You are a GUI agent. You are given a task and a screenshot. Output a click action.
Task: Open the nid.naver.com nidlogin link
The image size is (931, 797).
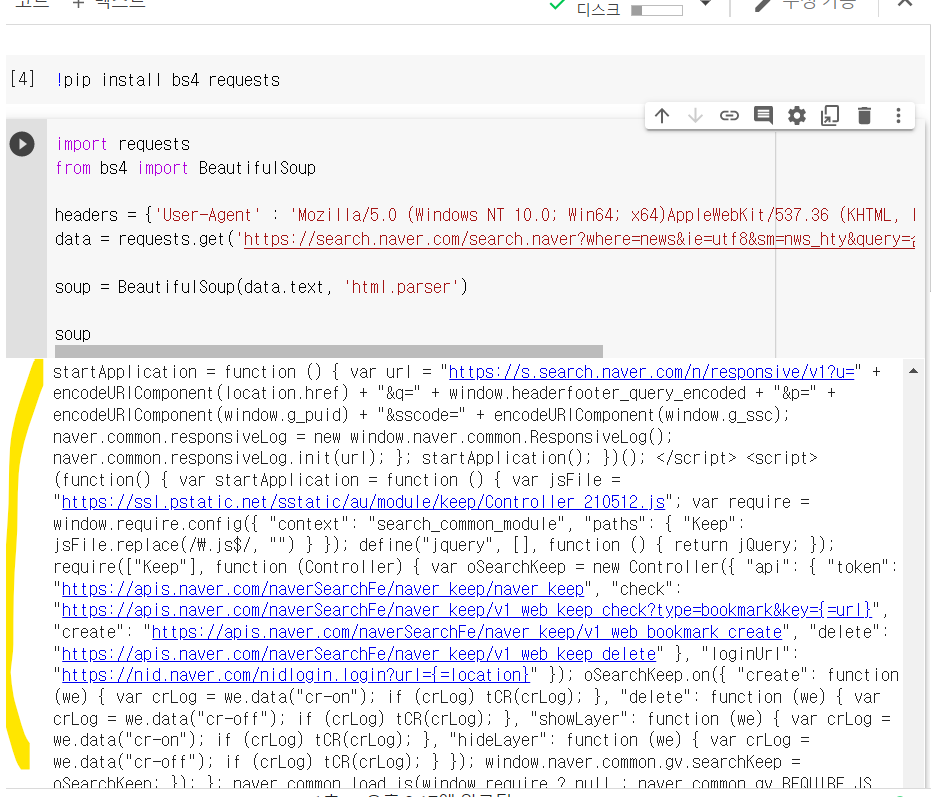point(296,676)
